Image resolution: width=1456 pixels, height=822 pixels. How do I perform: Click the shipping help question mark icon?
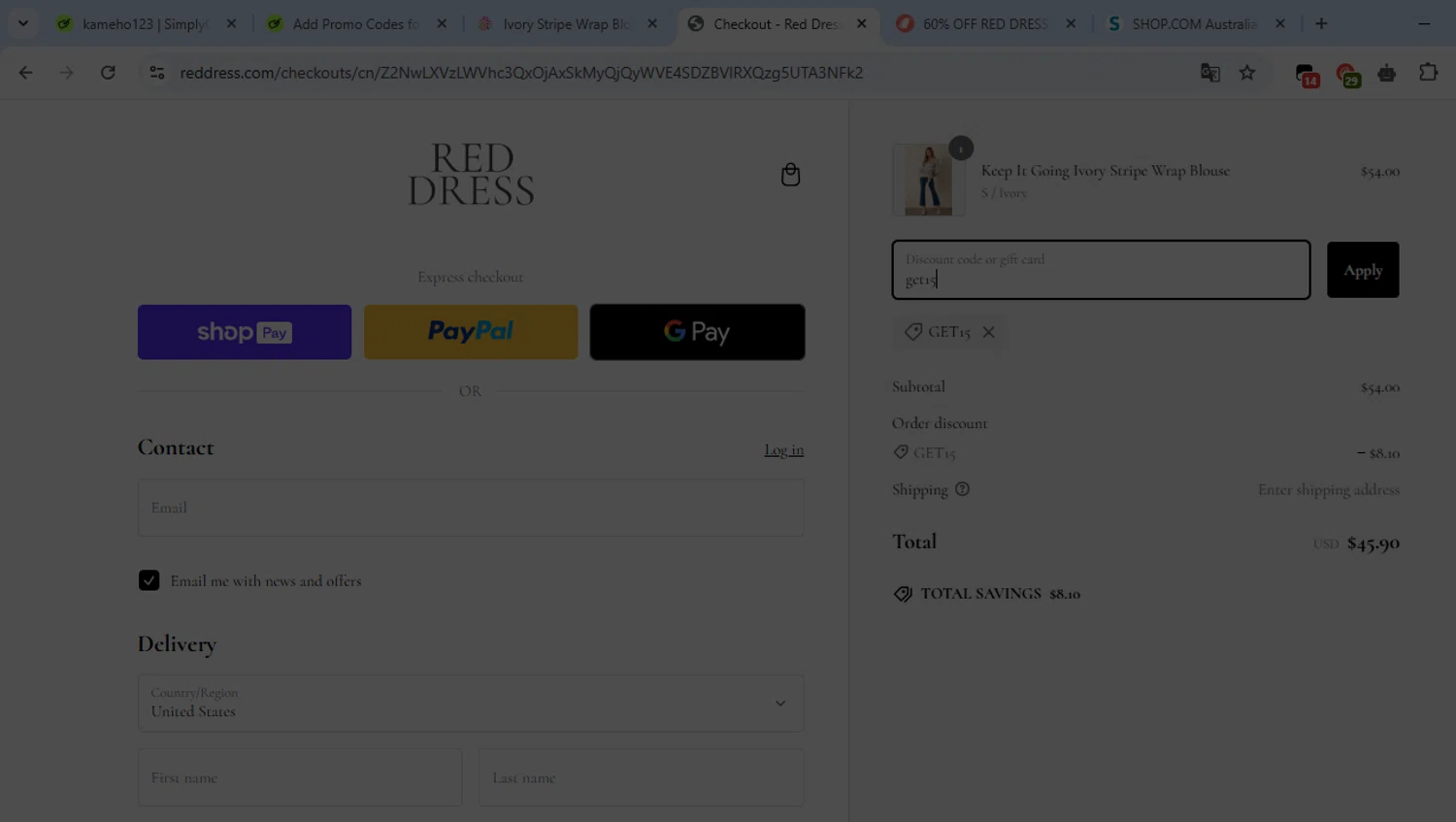tap(962, 489)
